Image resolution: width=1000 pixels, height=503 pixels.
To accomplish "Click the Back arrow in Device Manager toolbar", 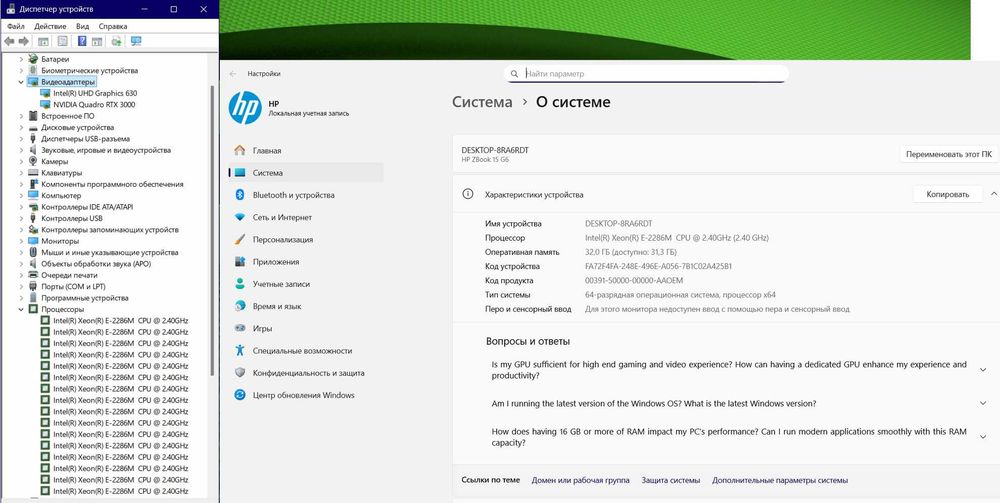I will coord(9,41).
